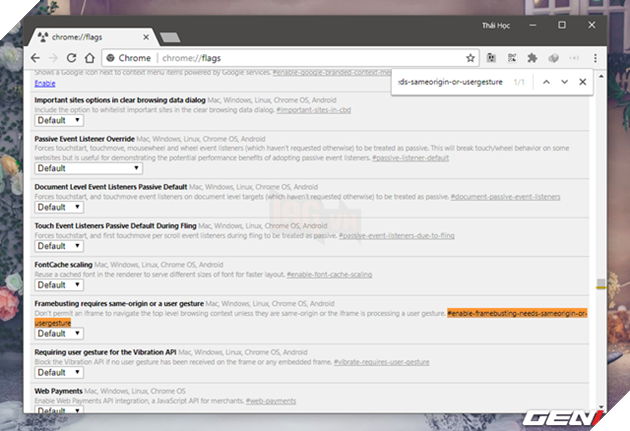Click #passive-listener-default link

click(410, 158)
